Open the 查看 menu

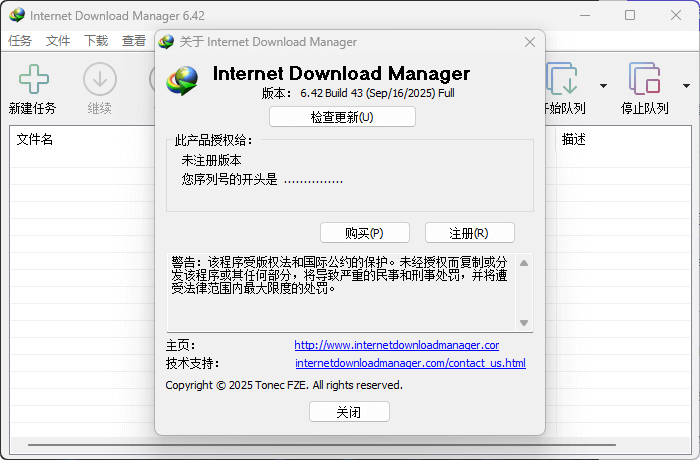(134, 41)
